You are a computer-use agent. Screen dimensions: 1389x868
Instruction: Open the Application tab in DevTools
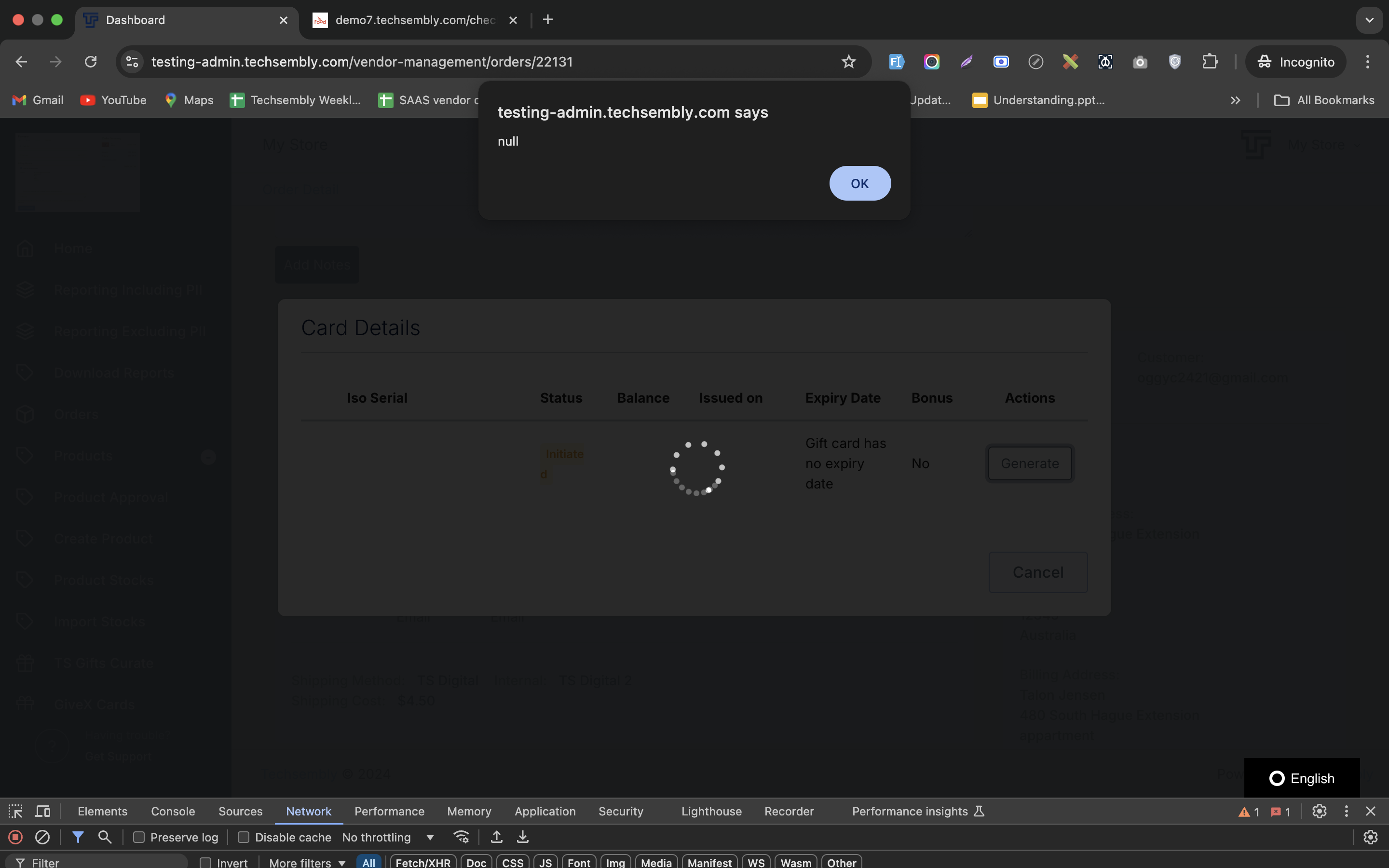(x=545, y=811)
